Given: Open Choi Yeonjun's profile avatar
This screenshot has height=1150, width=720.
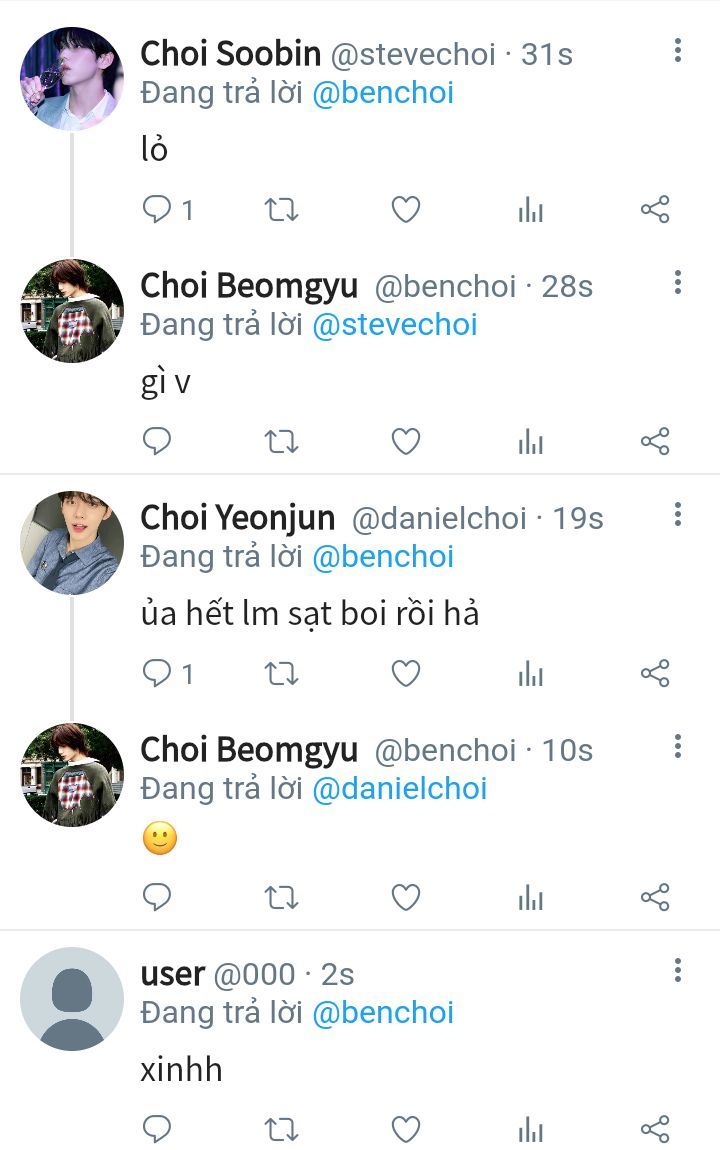Looking at the screenshot, I should coord(72,543).
